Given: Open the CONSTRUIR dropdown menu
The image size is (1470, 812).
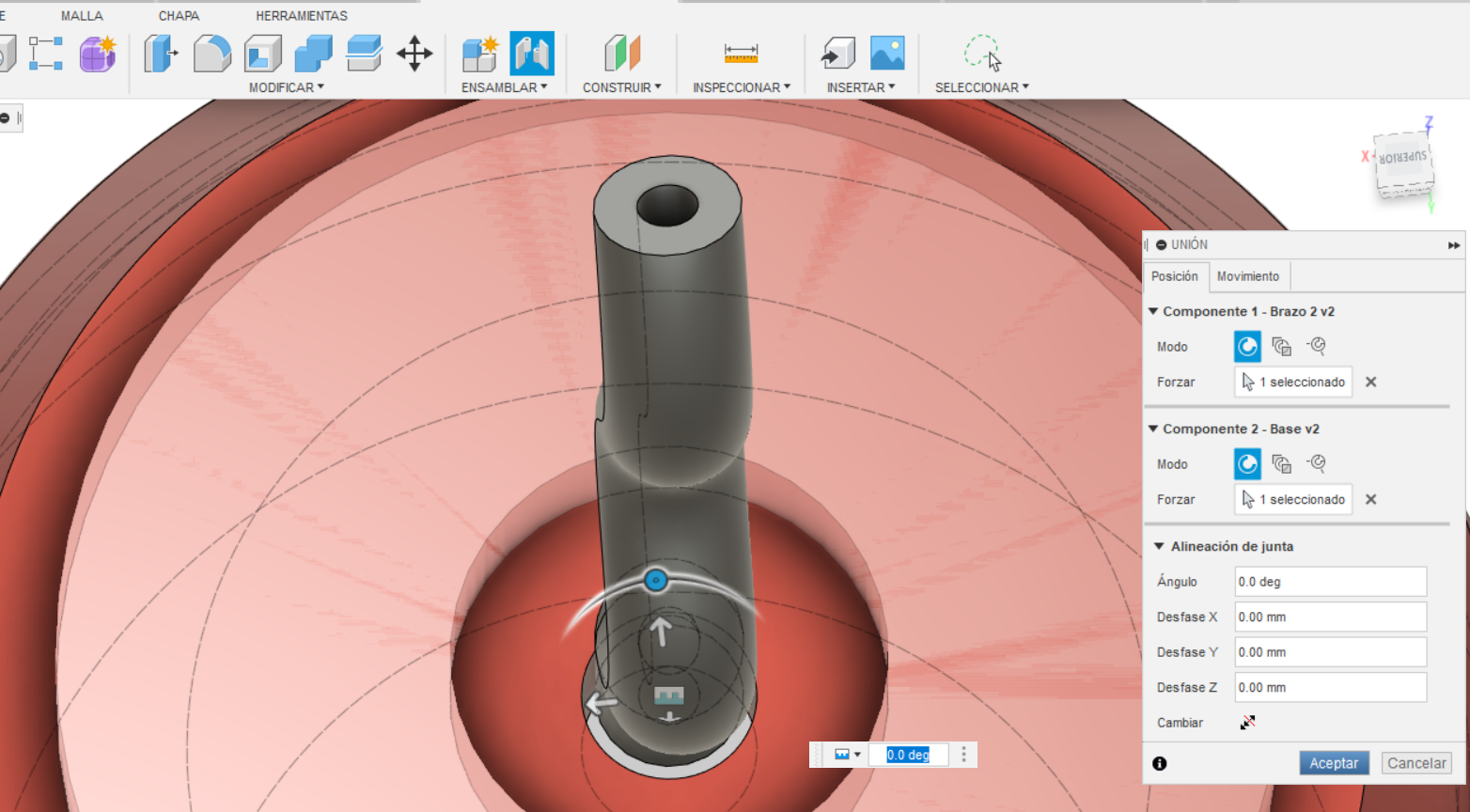Looking at the screenshot, I should (x=622, y=87).
